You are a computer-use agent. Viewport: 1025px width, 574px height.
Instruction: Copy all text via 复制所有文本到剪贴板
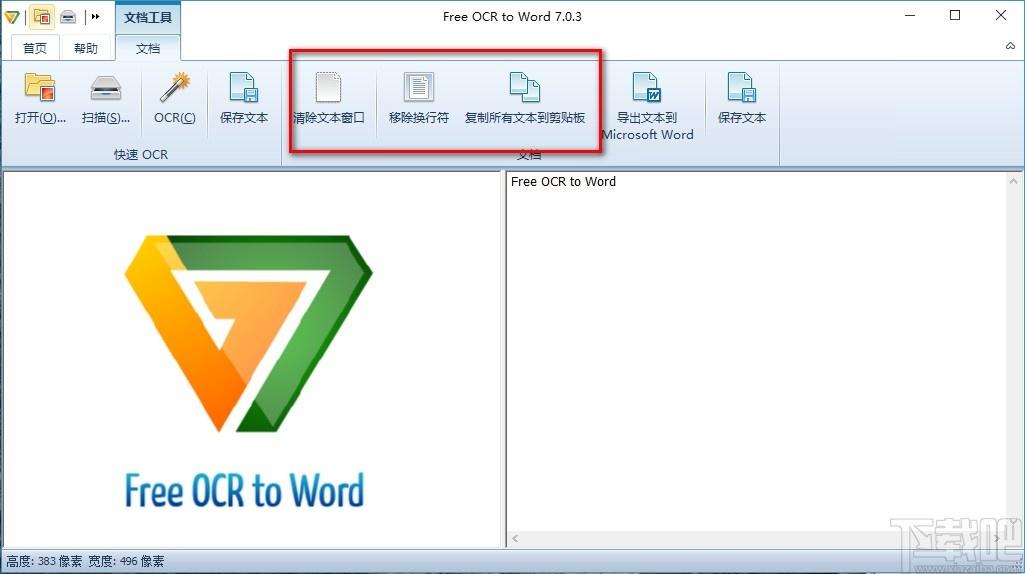click(x=524, y=98)
